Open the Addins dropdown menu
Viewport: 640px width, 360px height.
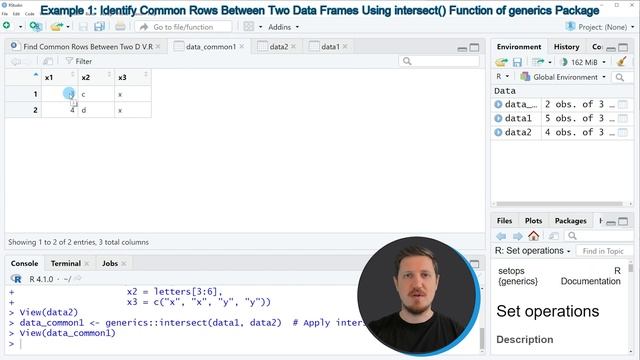(283, 27)
